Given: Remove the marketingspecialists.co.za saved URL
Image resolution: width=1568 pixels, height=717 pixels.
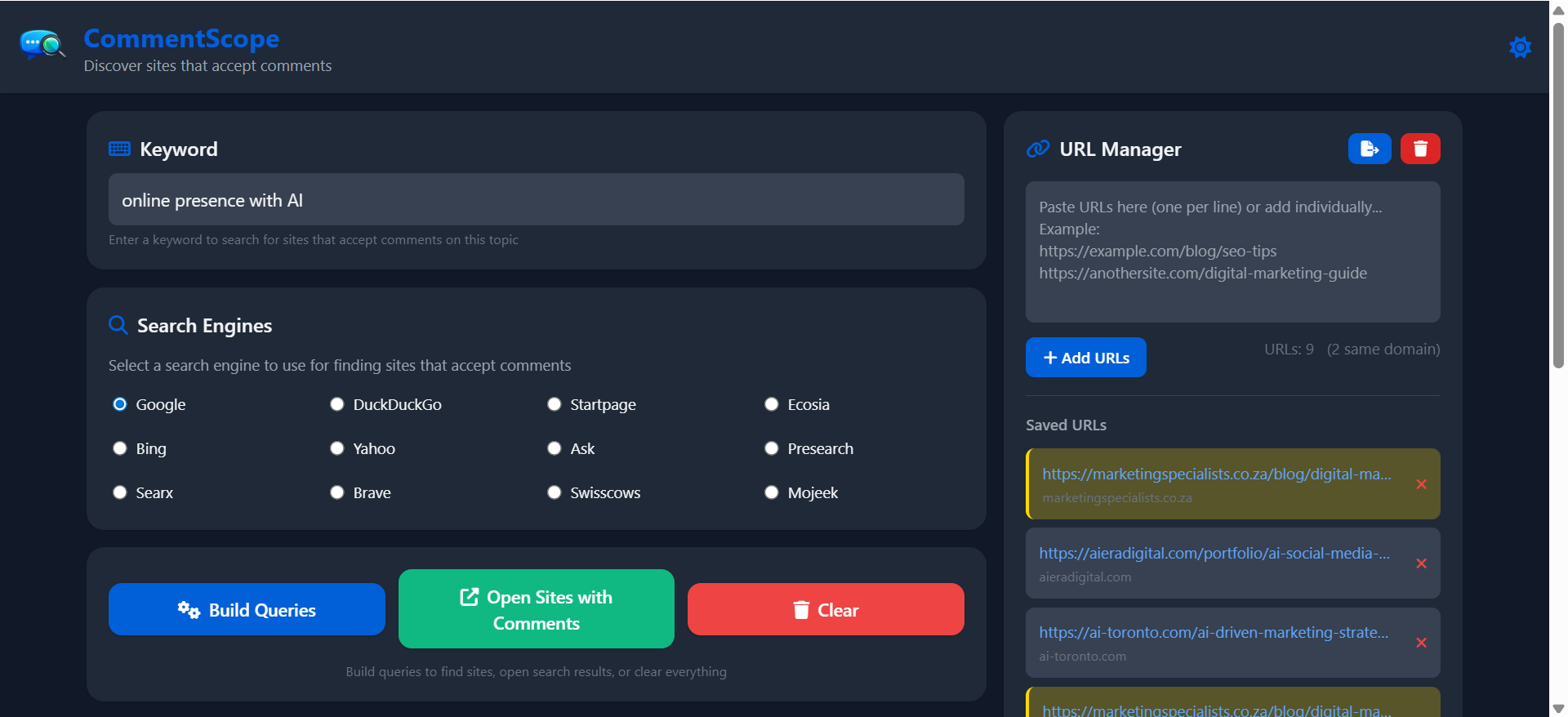Looking at the screenshot, I should coord(1421,484).
